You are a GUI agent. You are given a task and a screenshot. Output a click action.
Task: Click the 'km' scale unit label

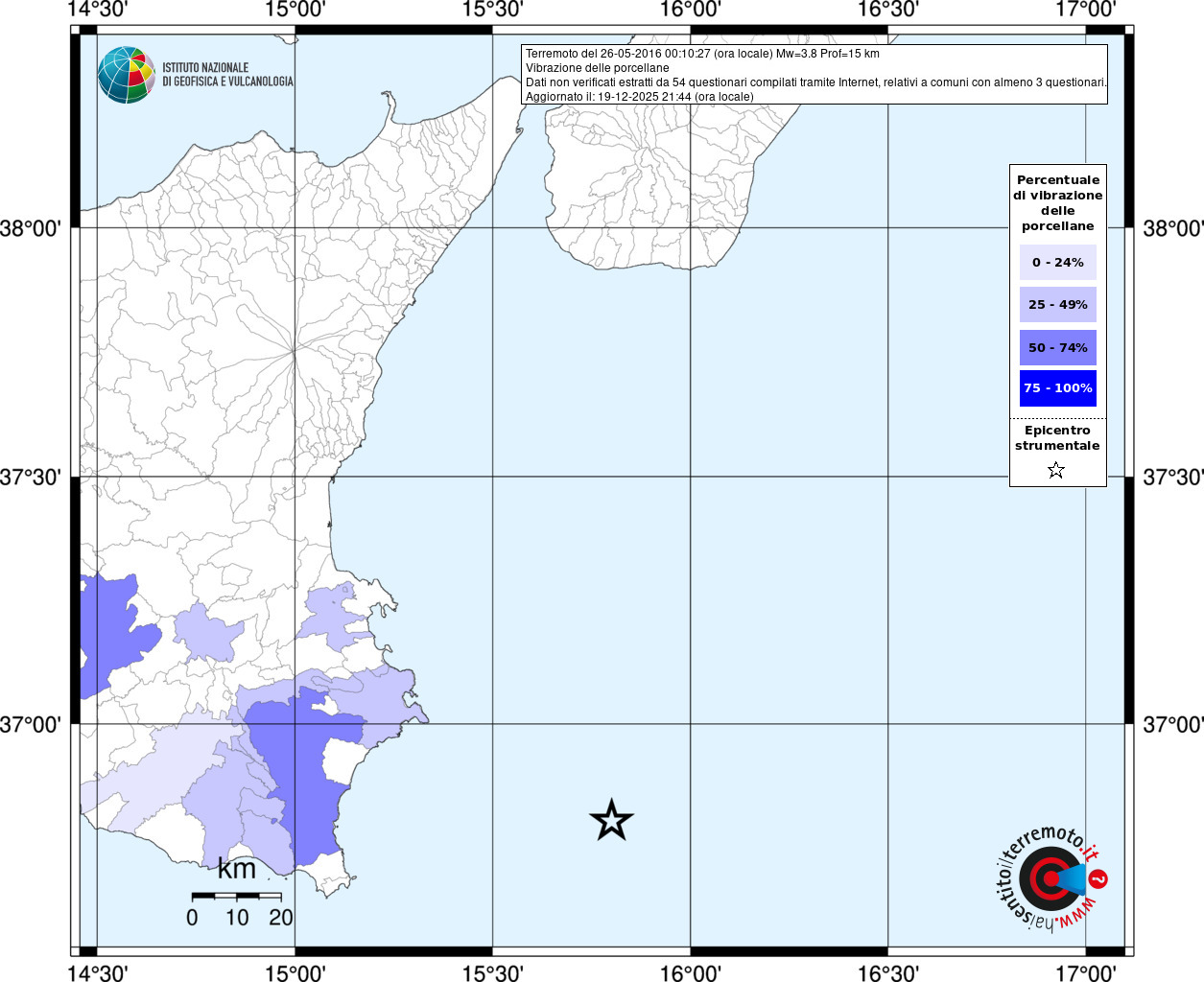click(x=237, y=869)
